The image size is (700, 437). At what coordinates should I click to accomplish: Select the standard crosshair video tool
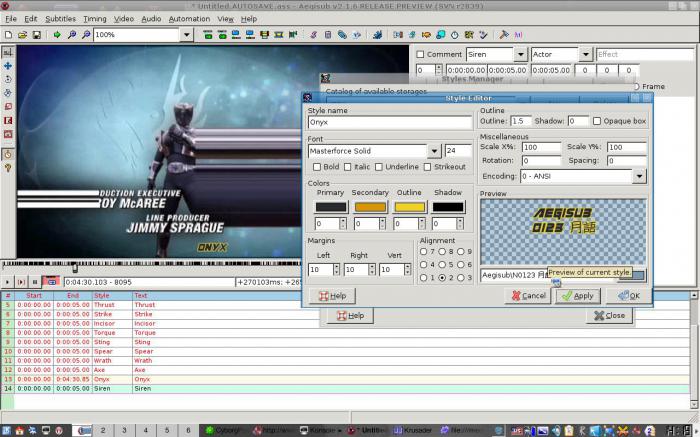[x=8, y=52]
